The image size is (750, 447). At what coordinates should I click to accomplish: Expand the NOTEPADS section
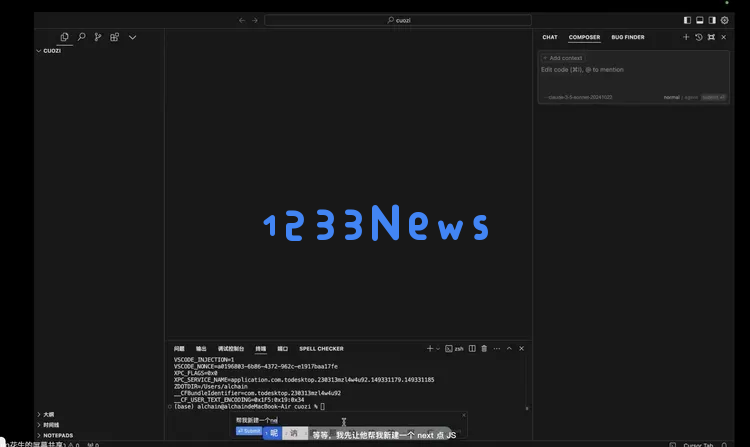99,436
